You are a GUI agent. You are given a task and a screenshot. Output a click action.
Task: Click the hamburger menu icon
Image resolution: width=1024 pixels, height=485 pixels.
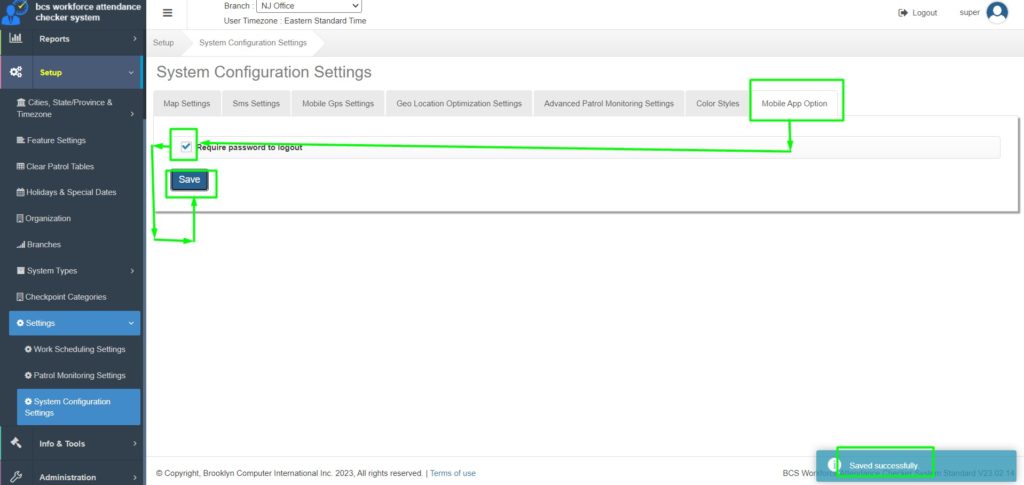[167, 13]
